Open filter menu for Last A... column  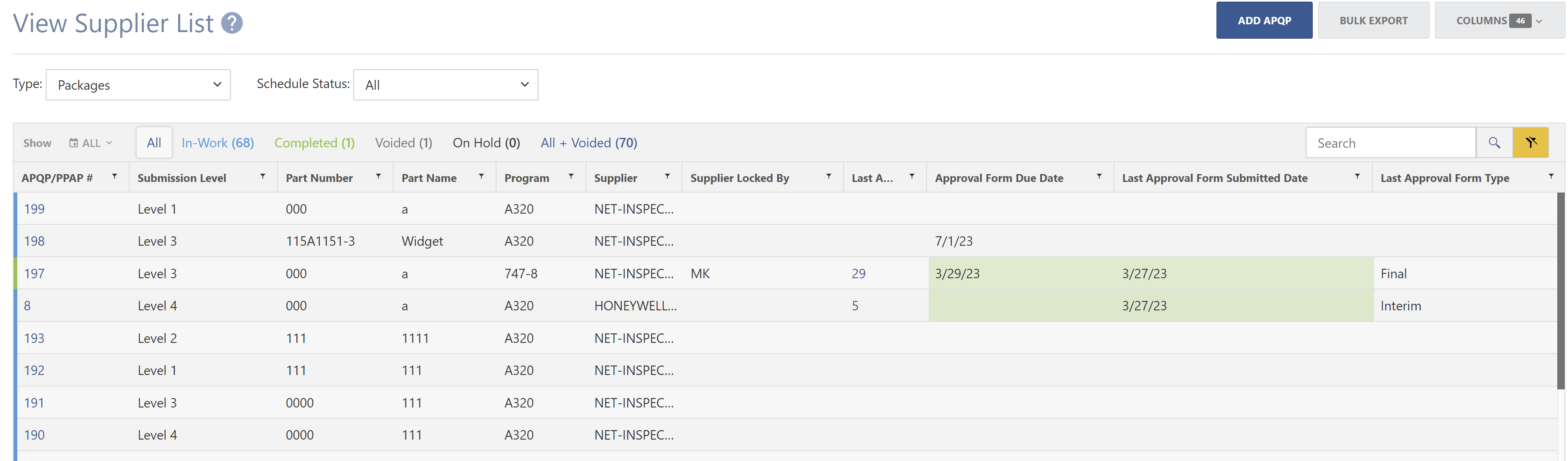(x=912, y=177)
